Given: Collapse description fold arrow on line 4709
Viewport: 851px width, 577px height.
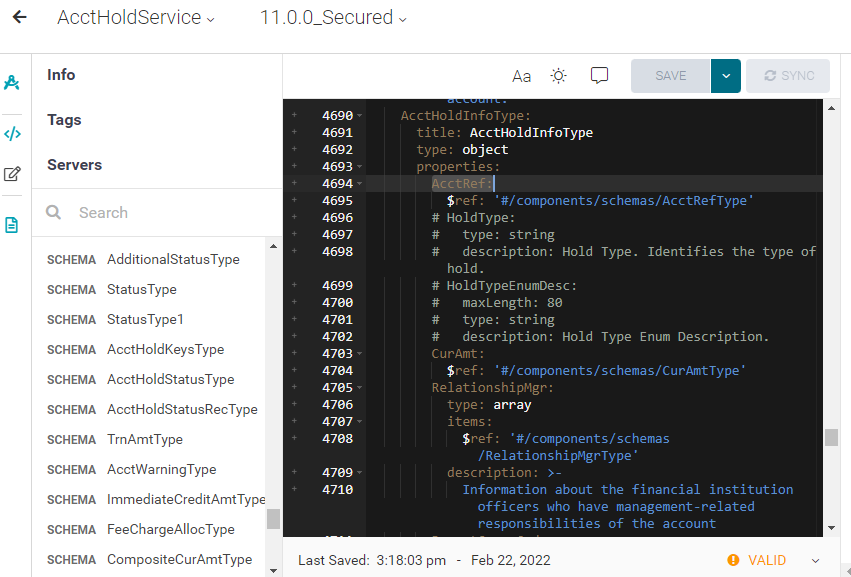Looking at the screenshot, I should tap(360, 473).
